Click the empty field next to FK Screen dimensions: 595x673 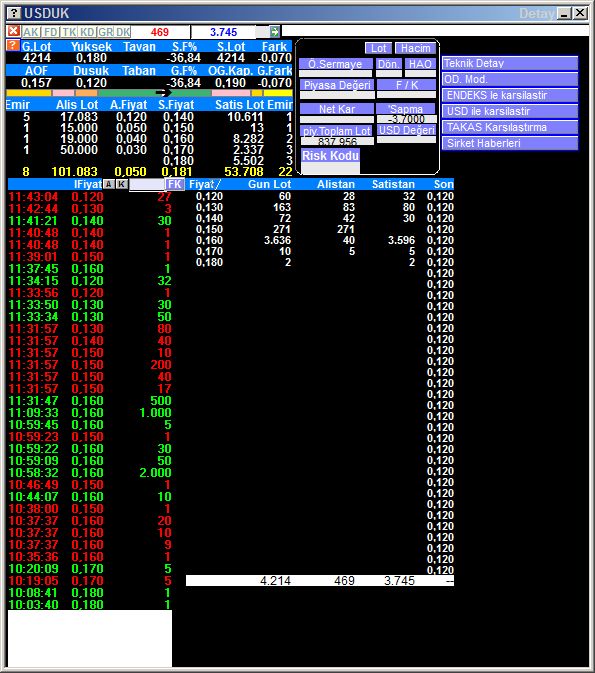pyautogui.click(x=147, y=185)
